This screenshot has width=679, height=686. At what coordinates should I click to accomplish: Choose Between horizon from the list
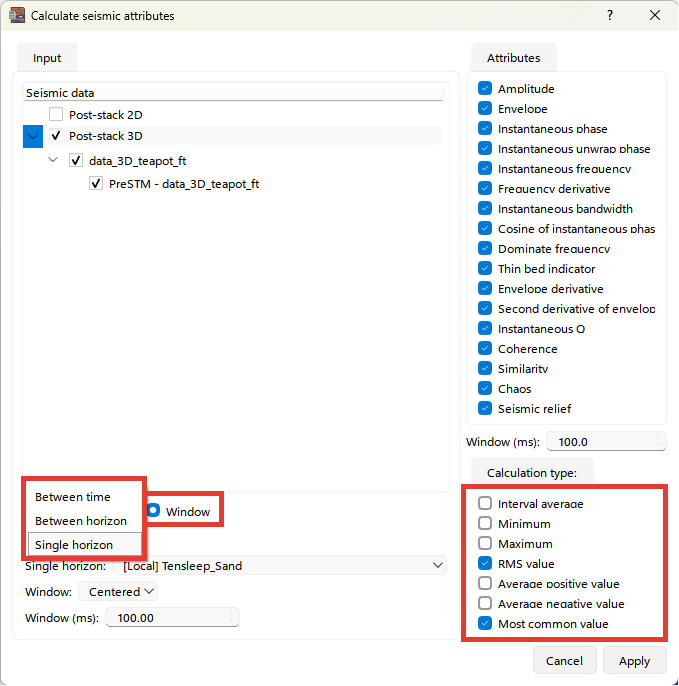(x=84, y=521)
